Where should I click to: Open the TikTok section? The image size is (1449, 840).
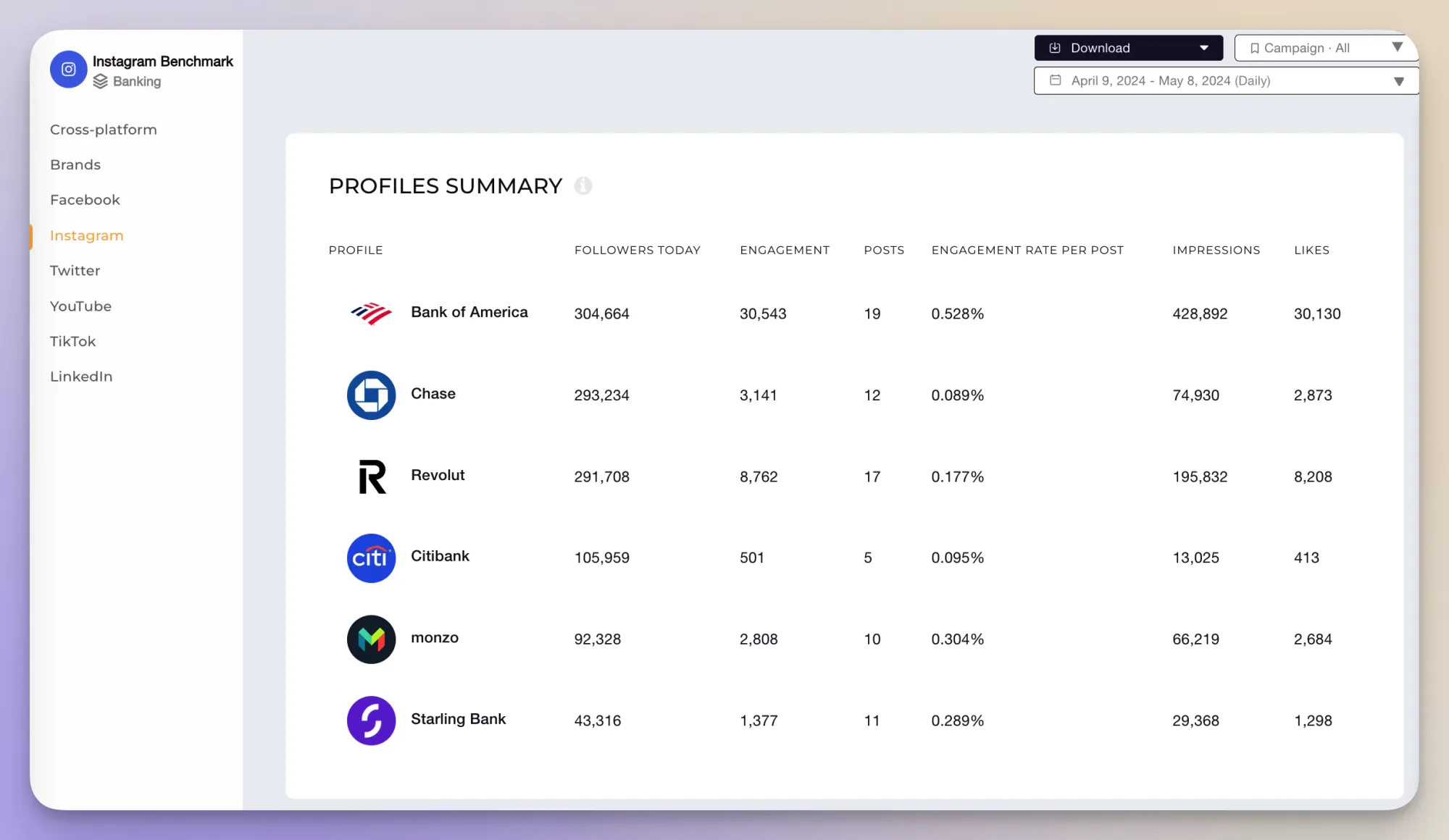[x=72, y=341]
